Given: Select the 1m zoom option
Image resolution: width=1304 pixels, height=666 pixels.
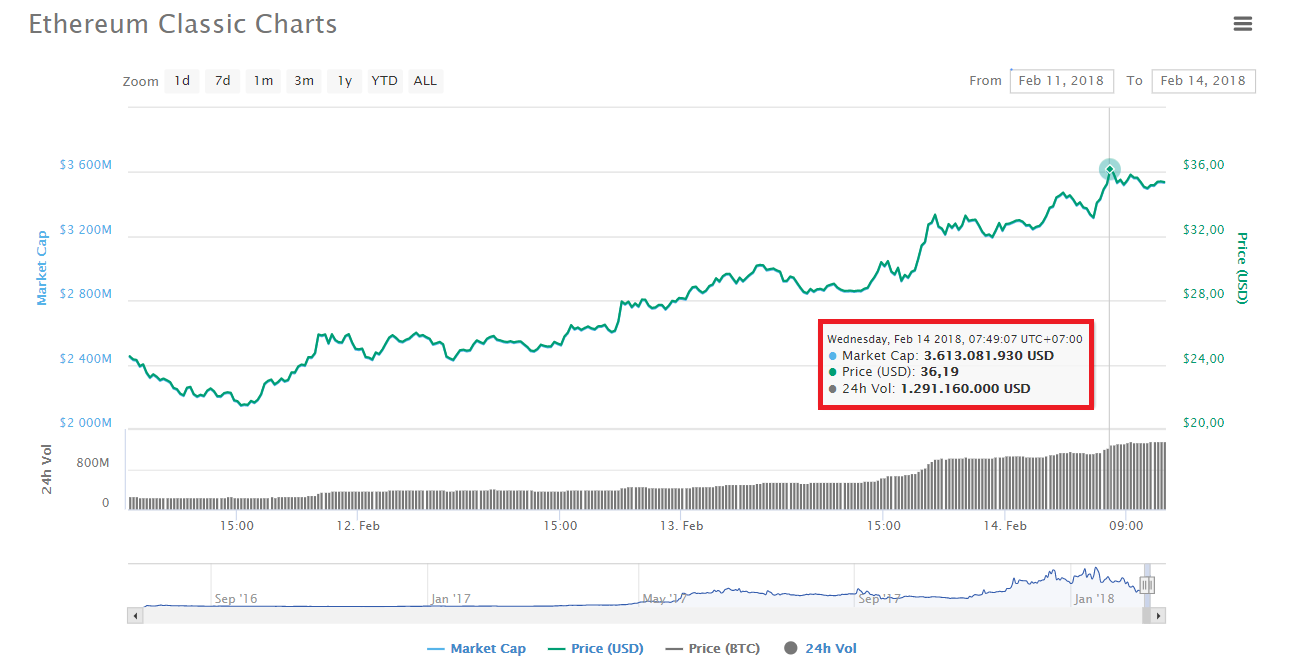Looking at the screenshot, I should click(x=263, y=81).
